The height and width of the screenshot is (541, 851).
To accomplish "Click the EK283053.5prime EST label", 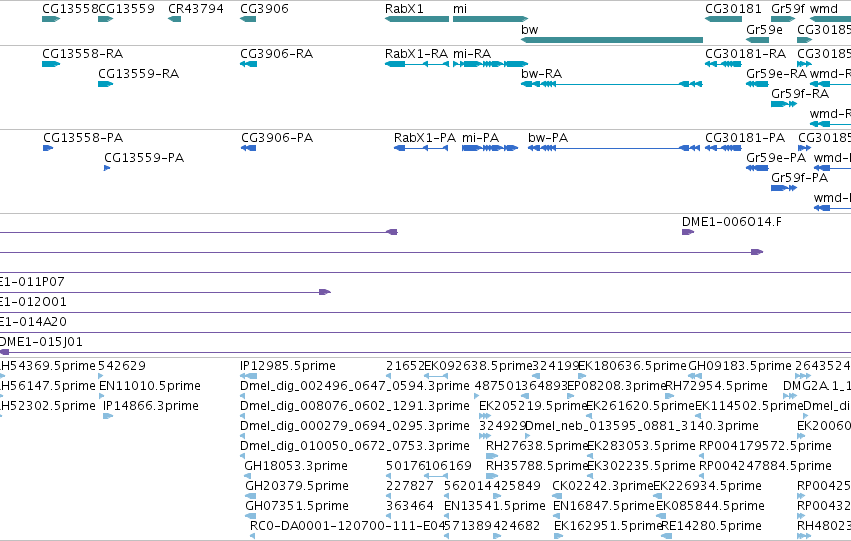I will (x=642, y=447).
